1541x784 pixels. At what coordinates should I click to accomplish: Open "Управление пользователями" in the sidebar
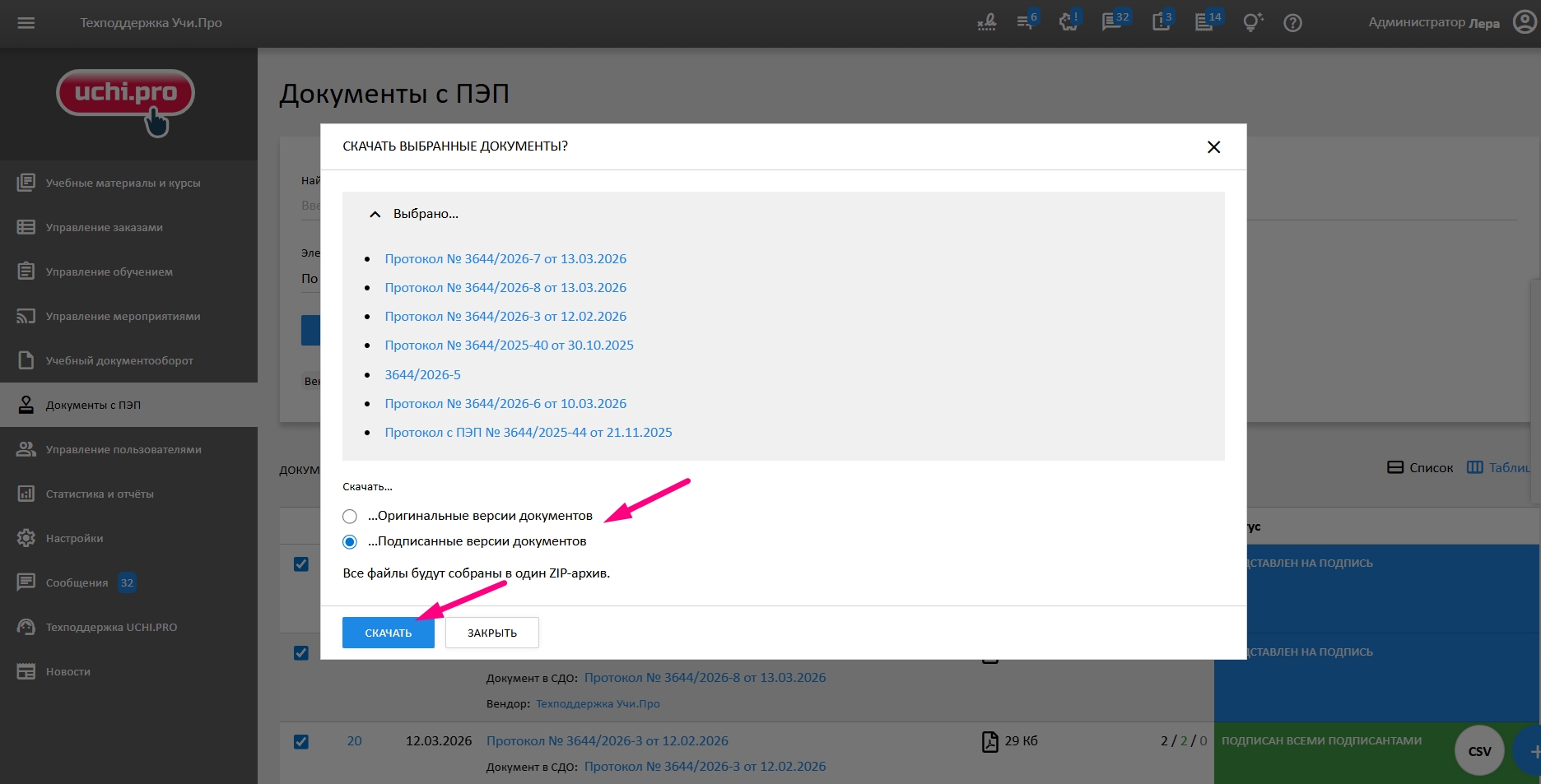pyautogui.click(x=123, y=449)
